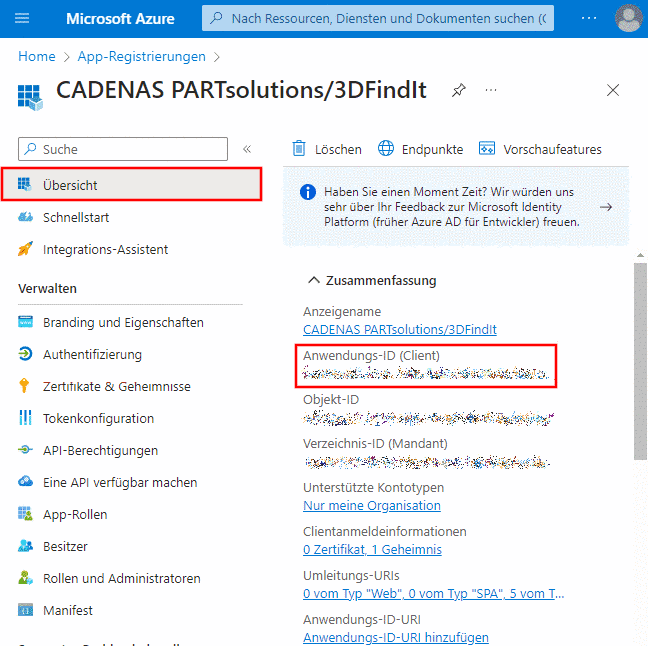The image size is (648, 646).
Task: Open the top bar more options ellipsis
Action: click(x=588, y=18)
